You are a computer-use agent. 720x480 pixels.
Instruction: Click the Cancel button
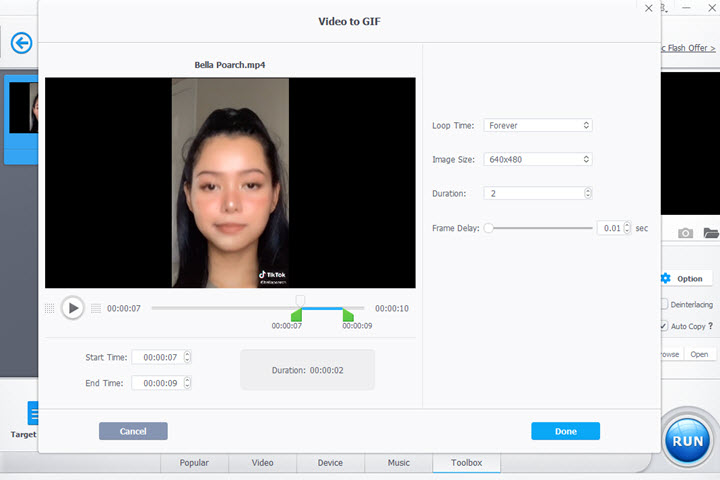click(133, 431)
